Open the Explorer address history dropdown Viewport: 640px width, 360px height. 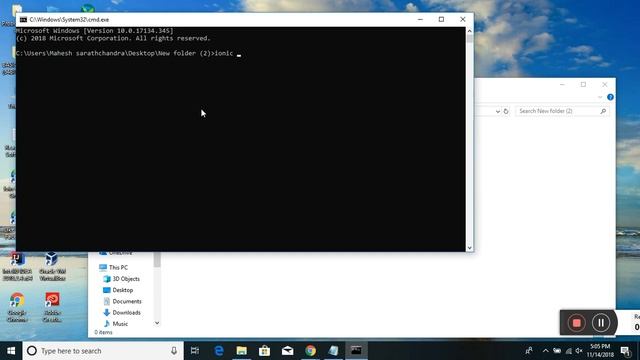498,111
